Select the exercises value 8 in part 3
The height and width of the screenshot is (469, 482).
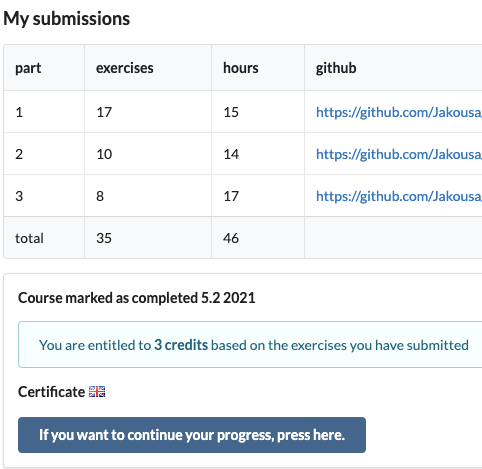tap(100, 196)
